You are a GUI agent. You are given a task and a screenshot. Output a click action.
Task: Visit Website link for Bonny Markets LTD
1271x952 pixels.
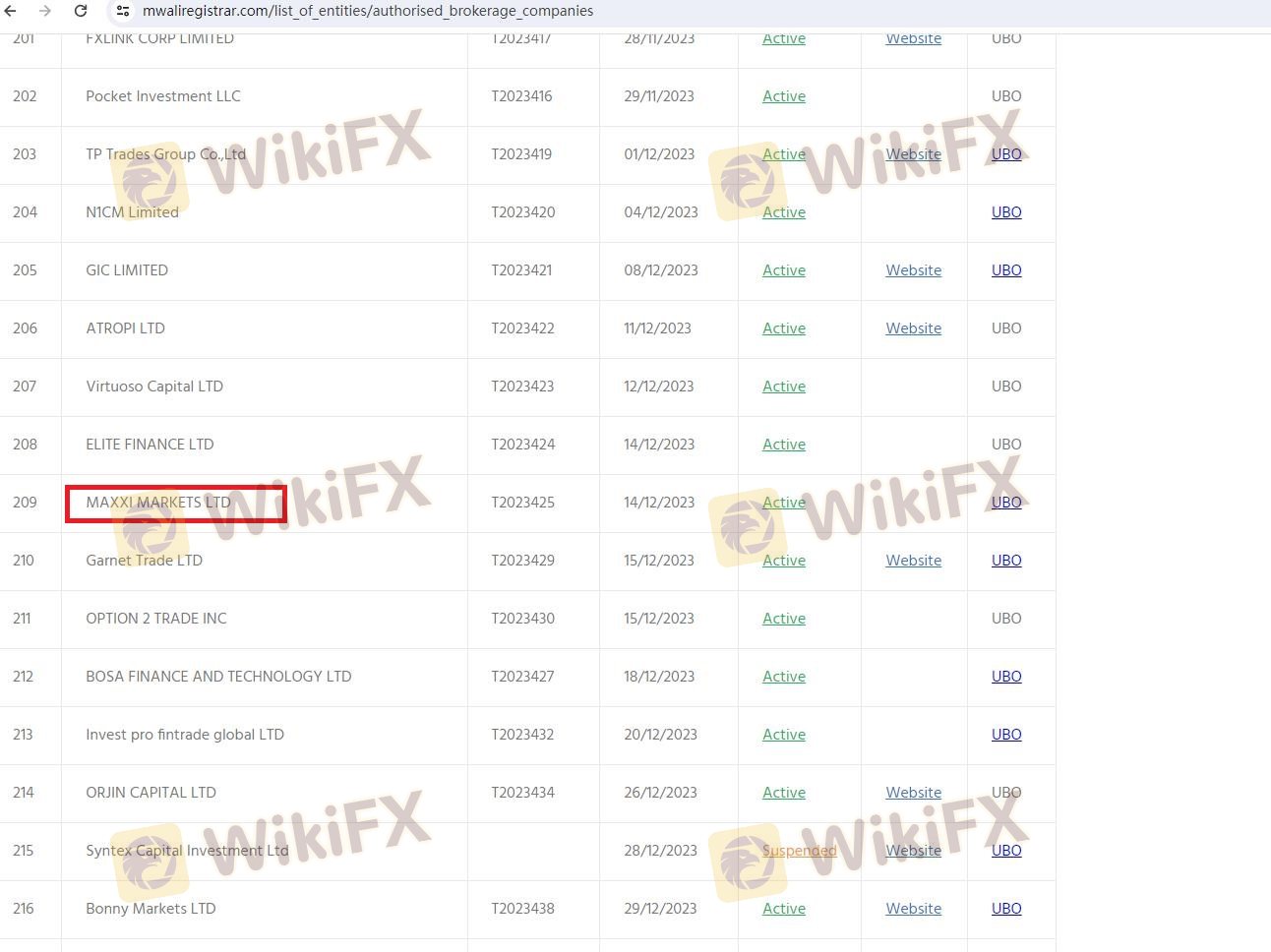coord(913,909)
